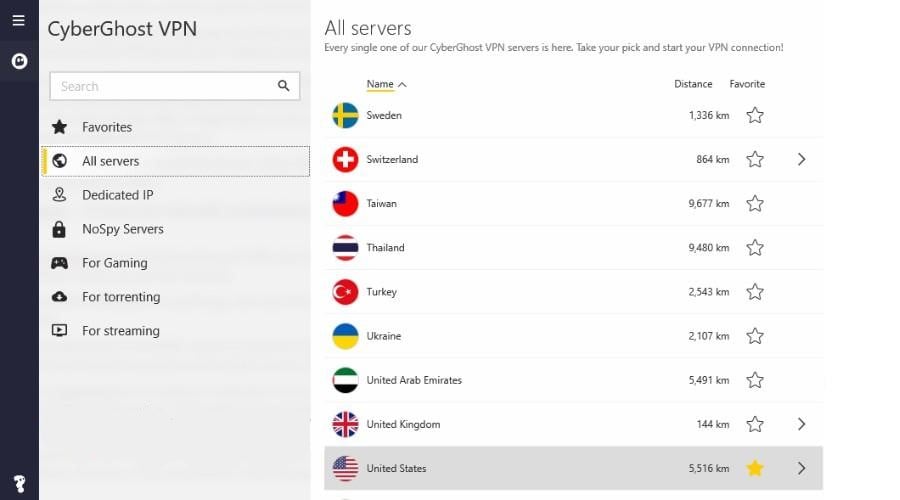This screenshot has width=900, height=500.
Task: Click the Ukraine flag icon
Action: (x=345, y=336)
